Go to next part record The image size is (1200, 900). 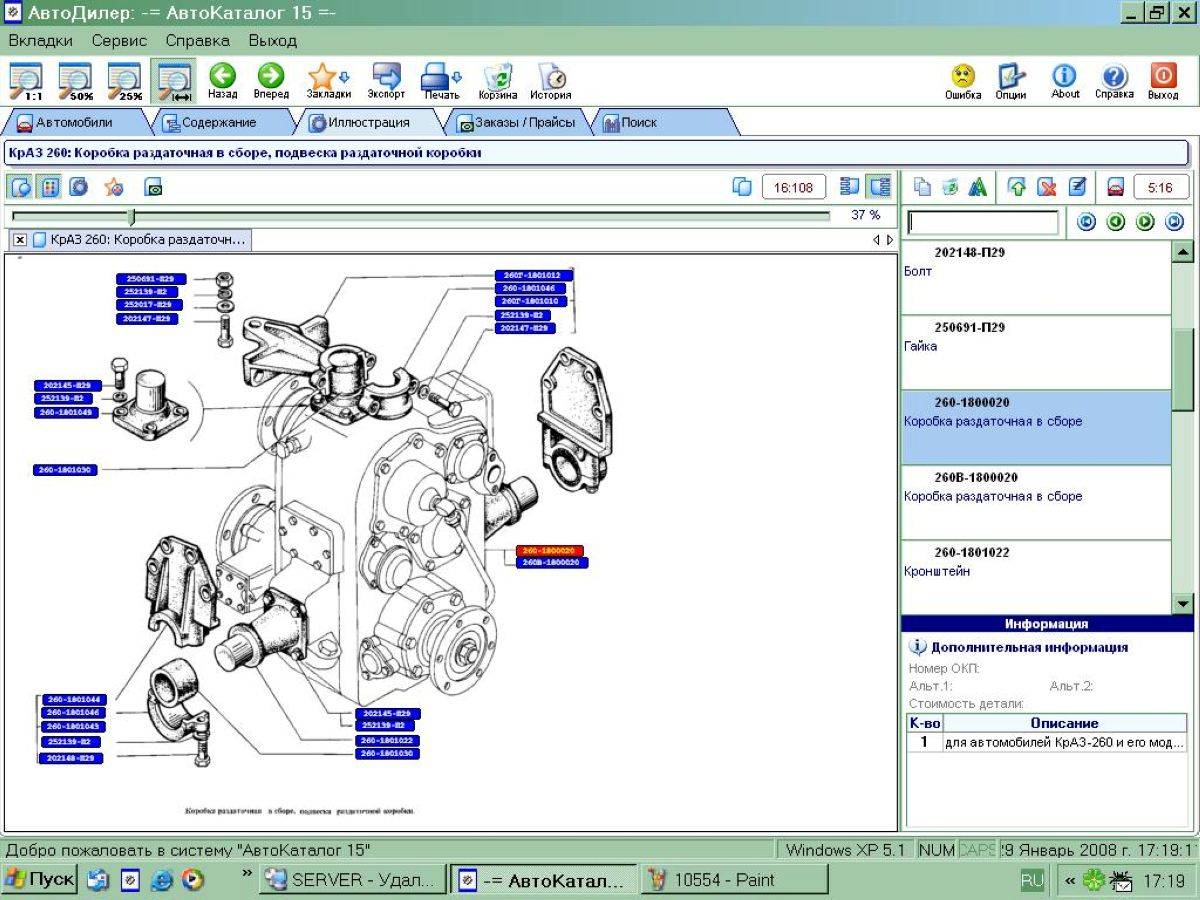[x=1145, y=222]
